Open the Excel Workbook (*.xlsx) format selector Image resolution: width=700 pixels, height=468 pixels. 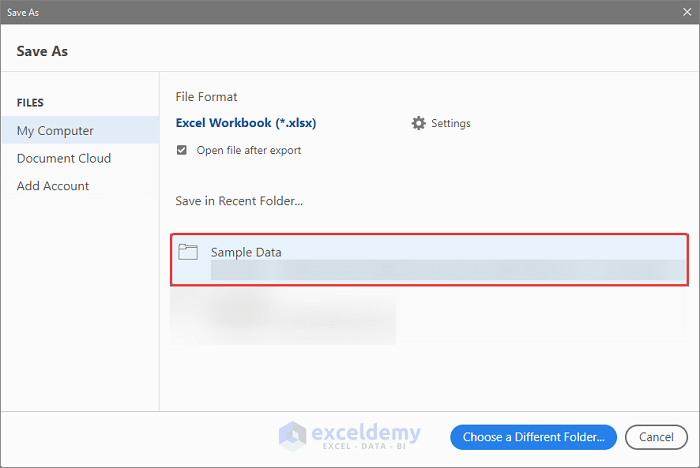coord(246,123)
